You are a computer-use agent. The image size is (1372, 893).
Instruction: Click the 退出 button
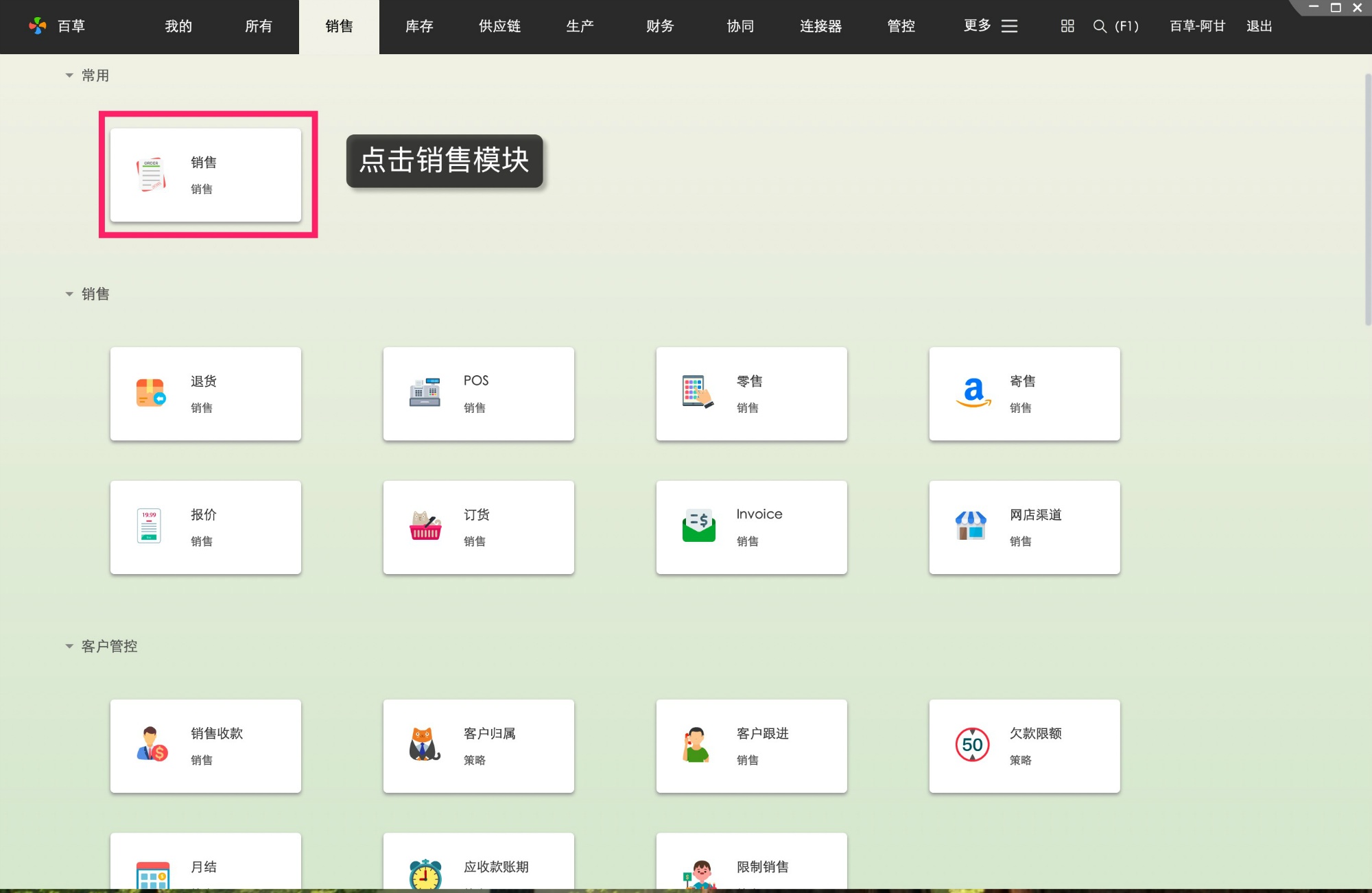(1258, 27)
